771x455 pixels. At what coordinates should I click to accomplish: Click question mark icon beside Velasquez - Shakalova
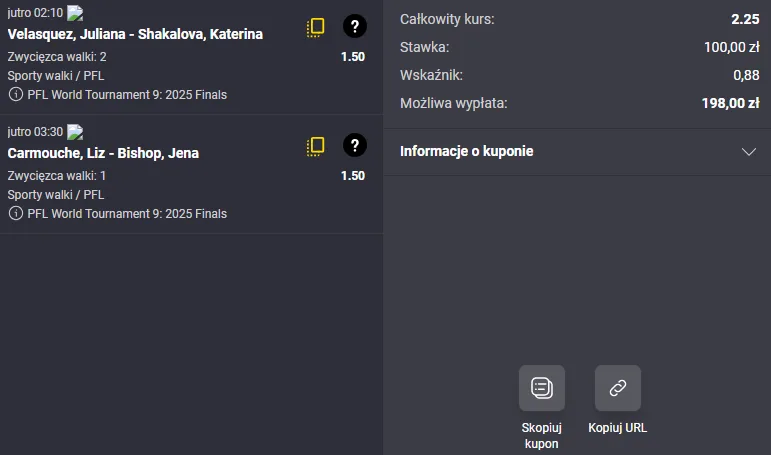point(355,26)
